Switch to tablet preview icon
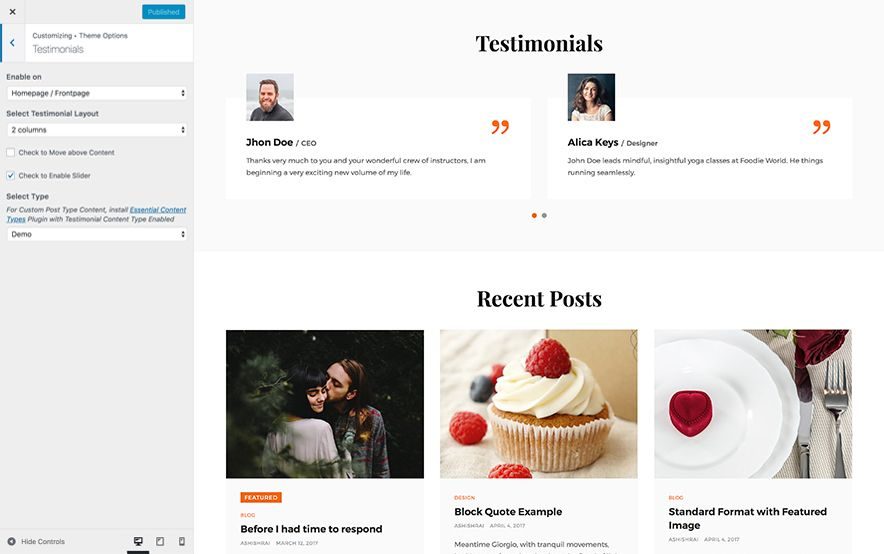 point(160,541)
